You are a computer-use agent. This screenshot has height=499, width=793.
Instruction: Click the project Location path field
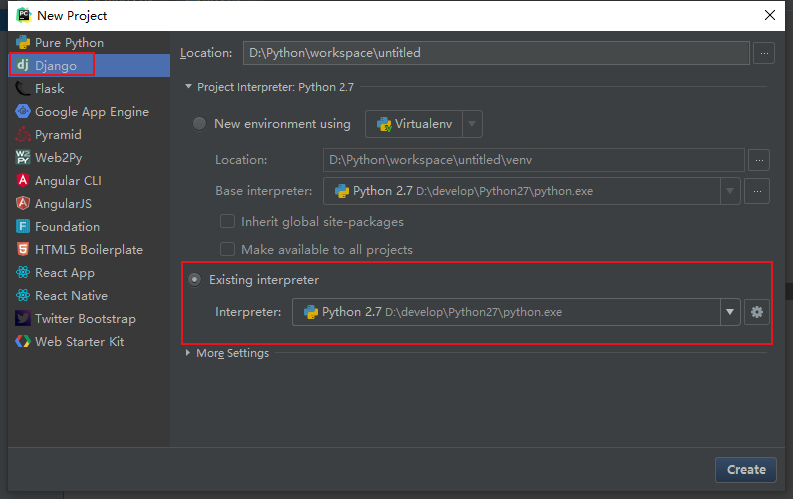[x=496, y=53]
